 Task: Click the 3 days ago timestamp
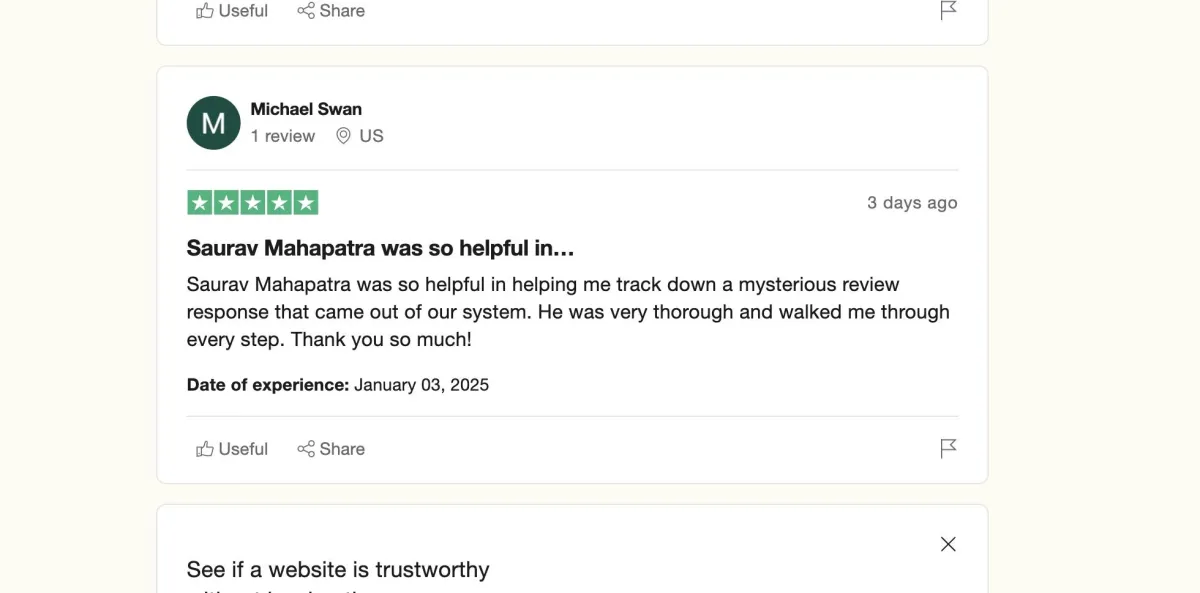click(912, 203)
